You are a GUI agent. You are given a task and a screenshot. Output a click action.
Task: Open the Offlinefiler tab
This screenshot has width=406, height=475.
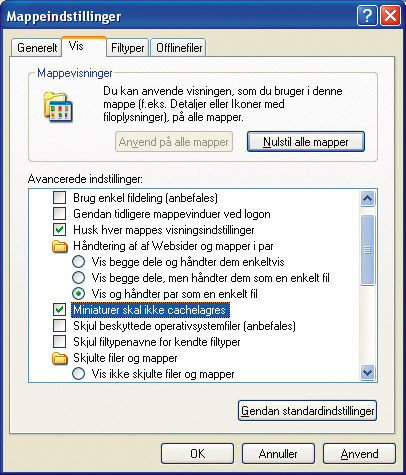(x=179, y=48)
